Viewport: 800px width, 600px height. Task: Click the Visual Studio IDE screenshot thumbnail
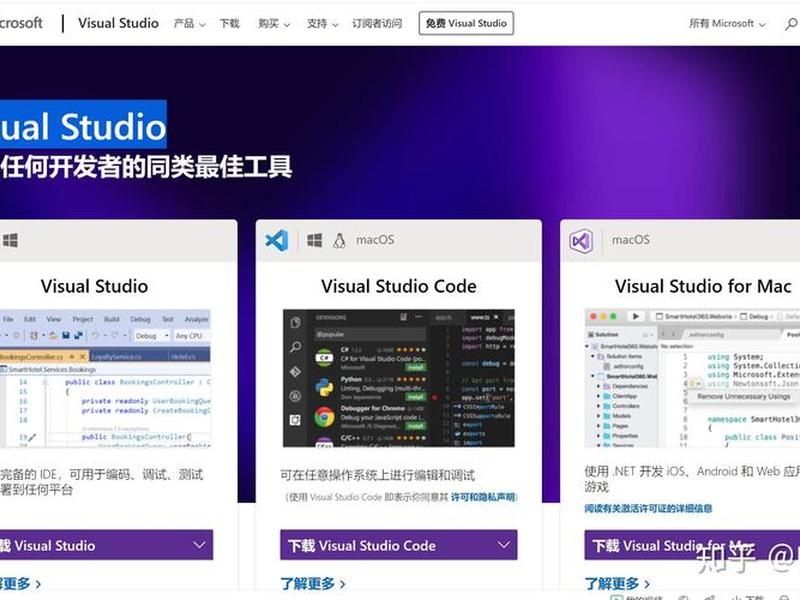coord(105,378)
